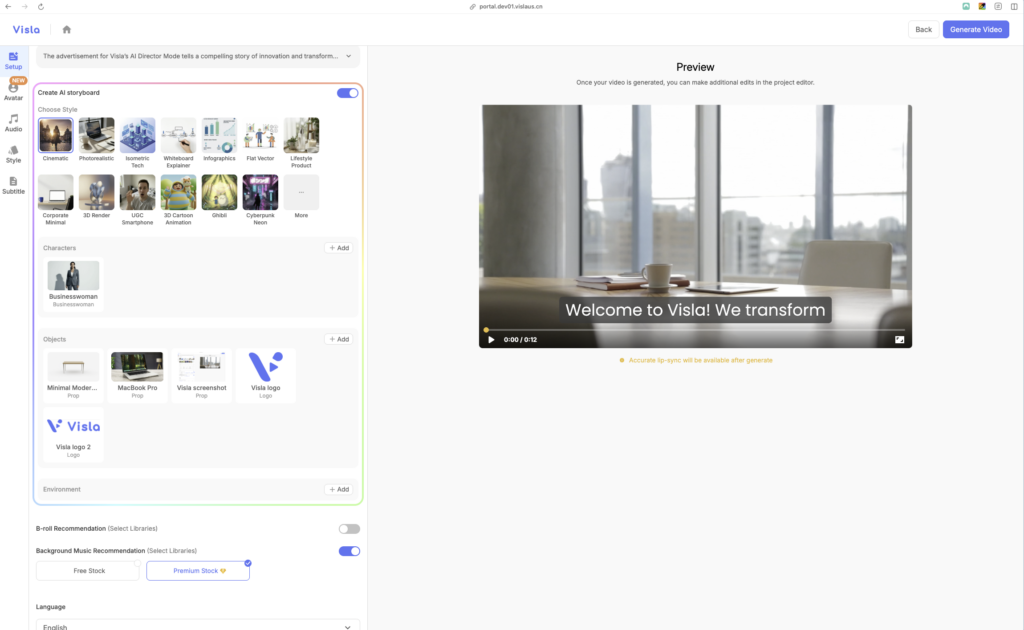The height and width of the screenshot is (630, 1024).
Task: Add a new character
Action: 339,248
